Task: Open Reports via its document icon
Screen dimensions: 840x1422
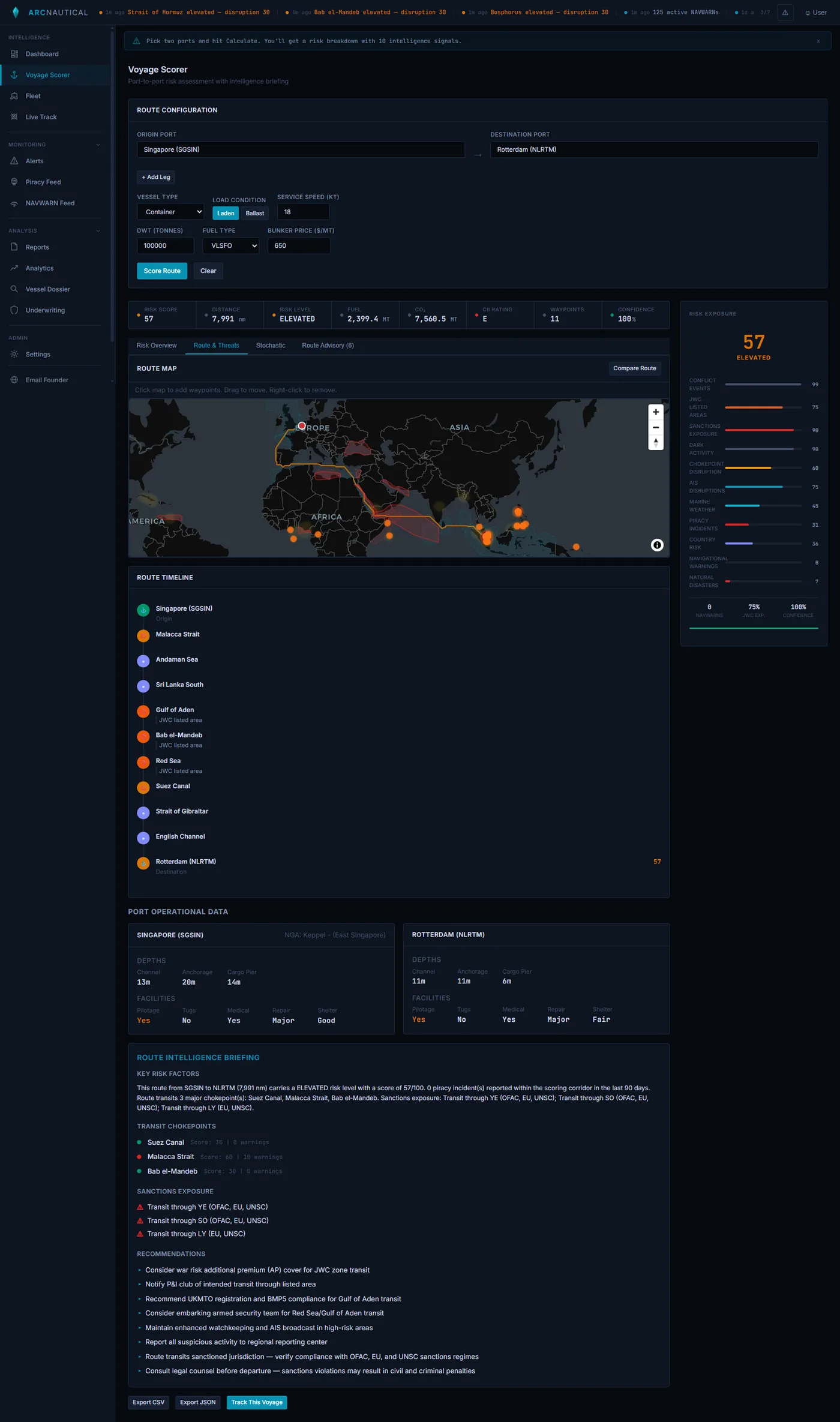Action: point(14,247)
